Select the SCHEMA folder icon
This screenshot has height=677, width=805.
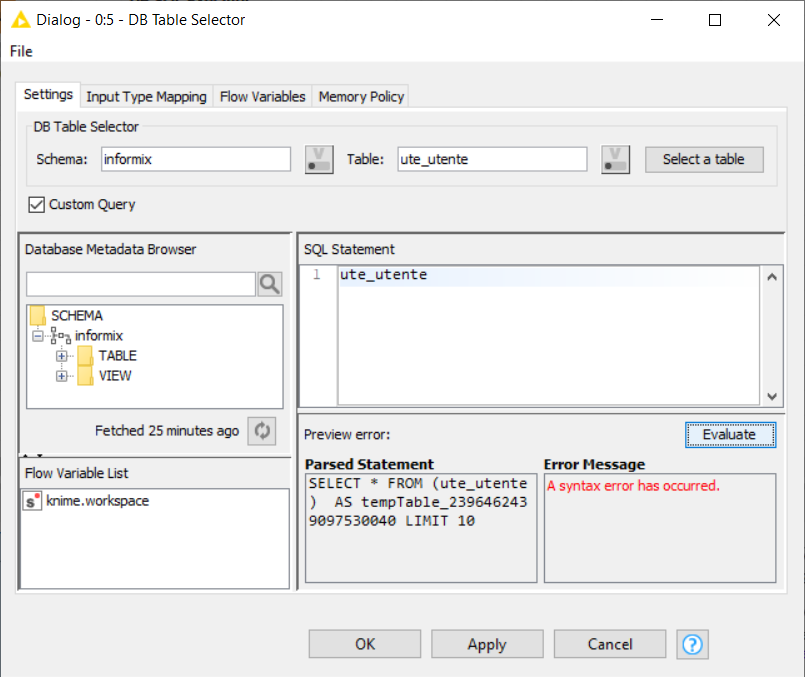(x=38, y=316)
